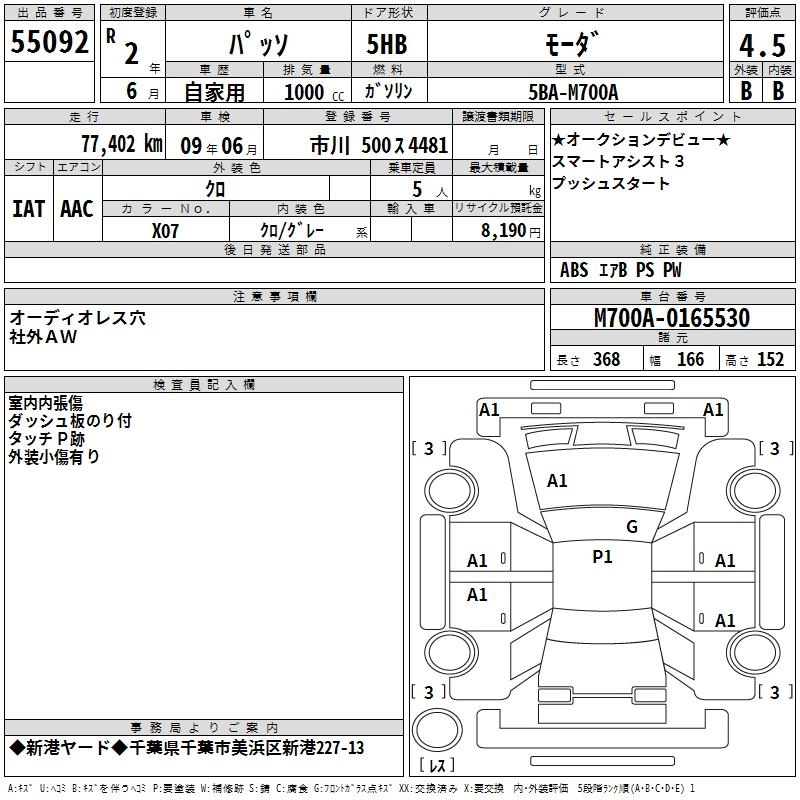This screenshot has height=800, width=800.
Task: Click the A1 mark at the diagram's top-left bumper corner
Action: click(489, 410)
